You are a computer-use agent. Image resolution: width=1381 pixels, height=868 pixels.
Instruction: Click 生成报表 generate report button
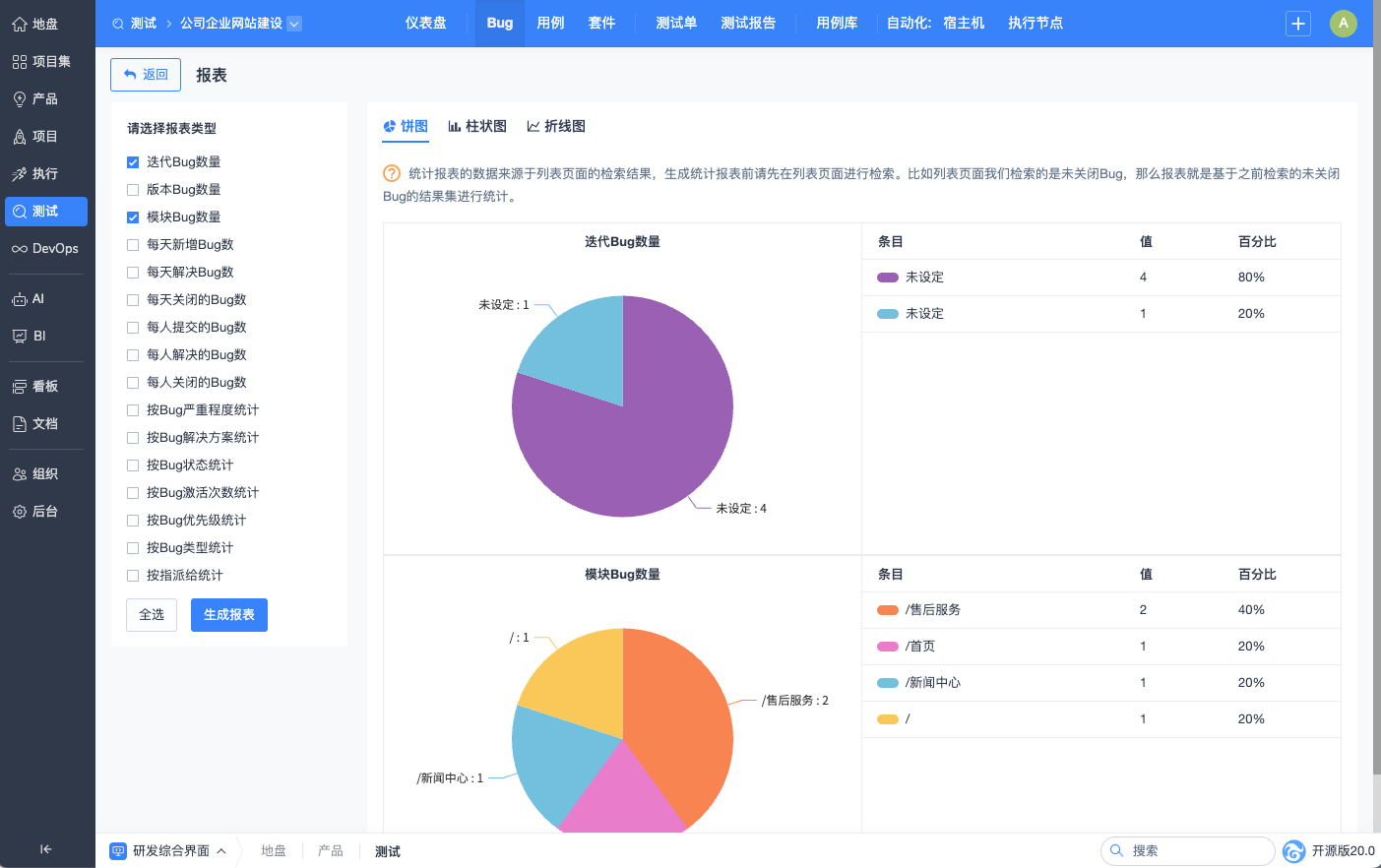(229, 615)
